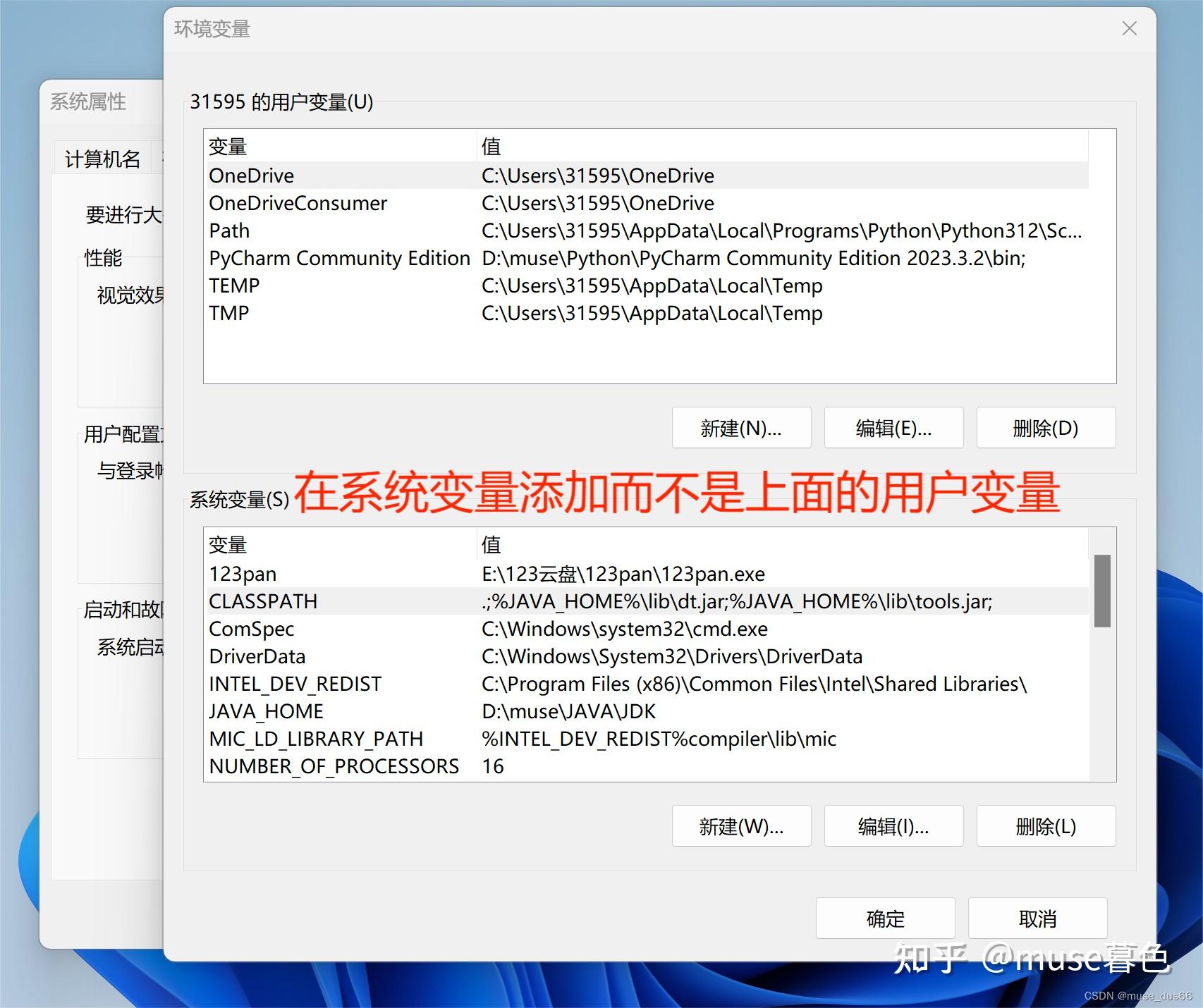Select the CLASSPATH system variable

click(x=263, y=601)
